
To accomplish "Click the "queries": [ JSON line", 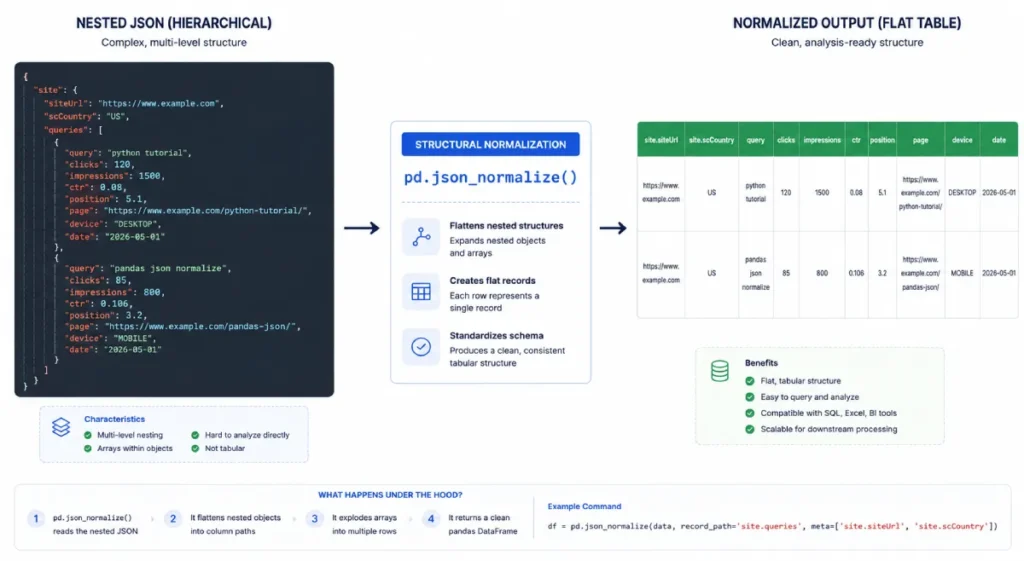I will coord(73,130).
